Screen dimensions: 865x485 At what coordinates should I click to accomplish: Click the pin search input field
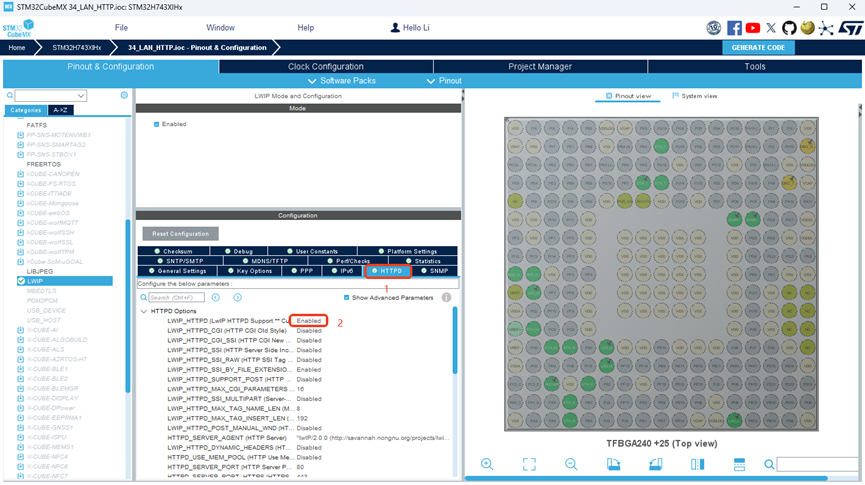click(x=819, y=465)
